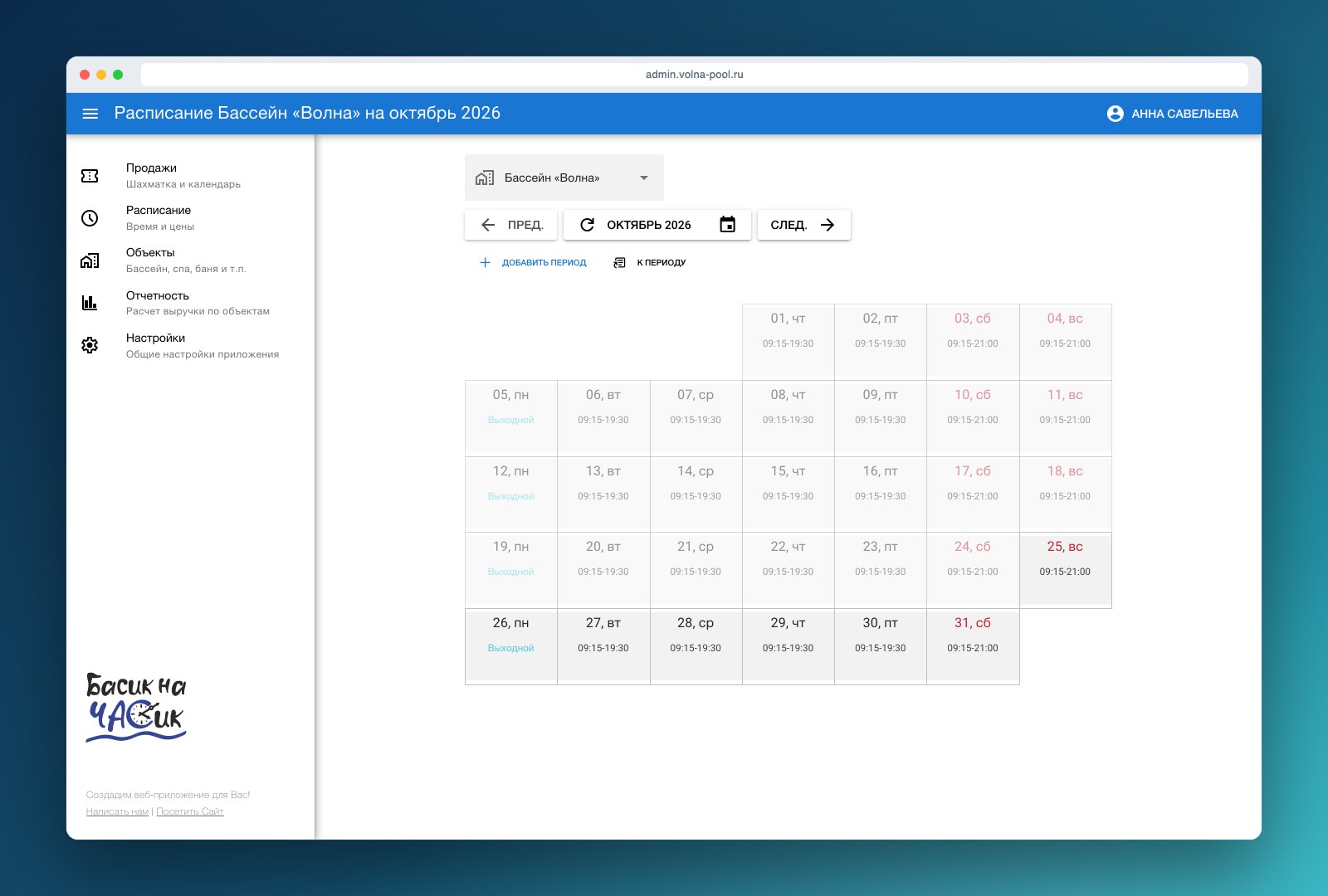This screenshot has height=896, width=1328.
Task: Select the 31, сб calendar cell
Action: (973, 646)
